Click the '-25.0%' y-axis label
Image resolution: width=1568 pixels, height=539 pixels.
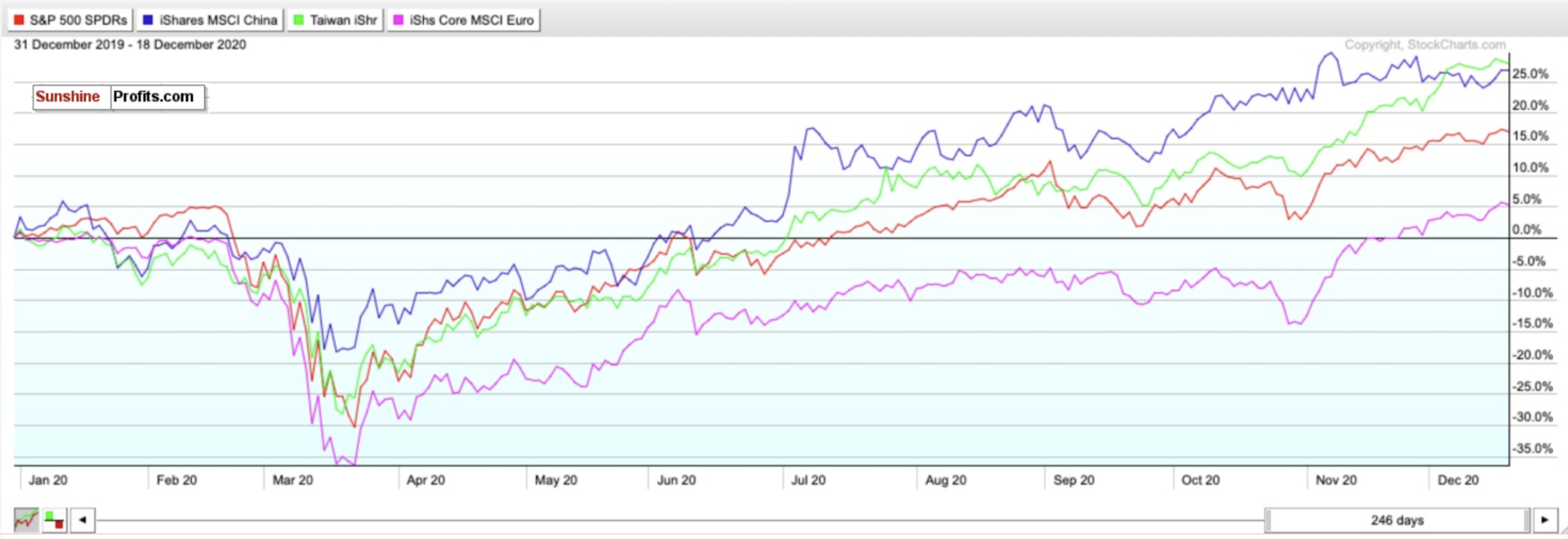pos(1532,387)
